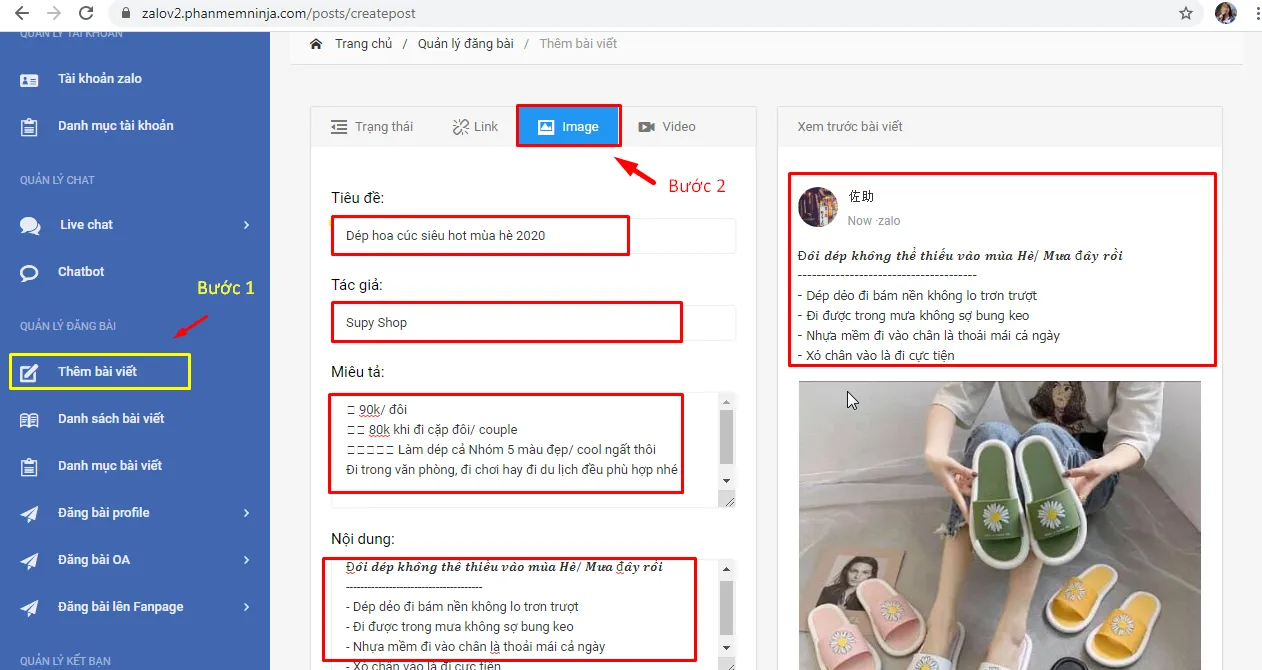Viewport: 1262px width, 670px height.
Task: Click the Chatbot bubble icon in sidebar
Action: point(30,273)
